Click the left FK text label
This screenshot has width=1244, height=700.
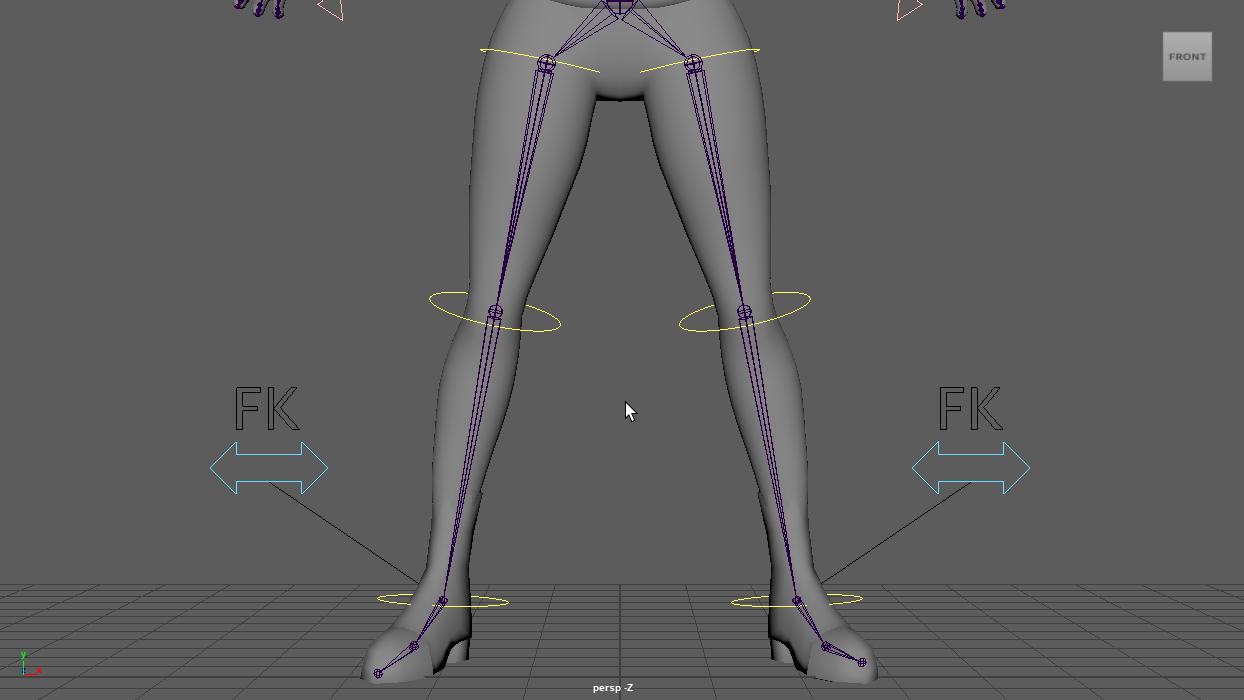(x=265, y=410)
